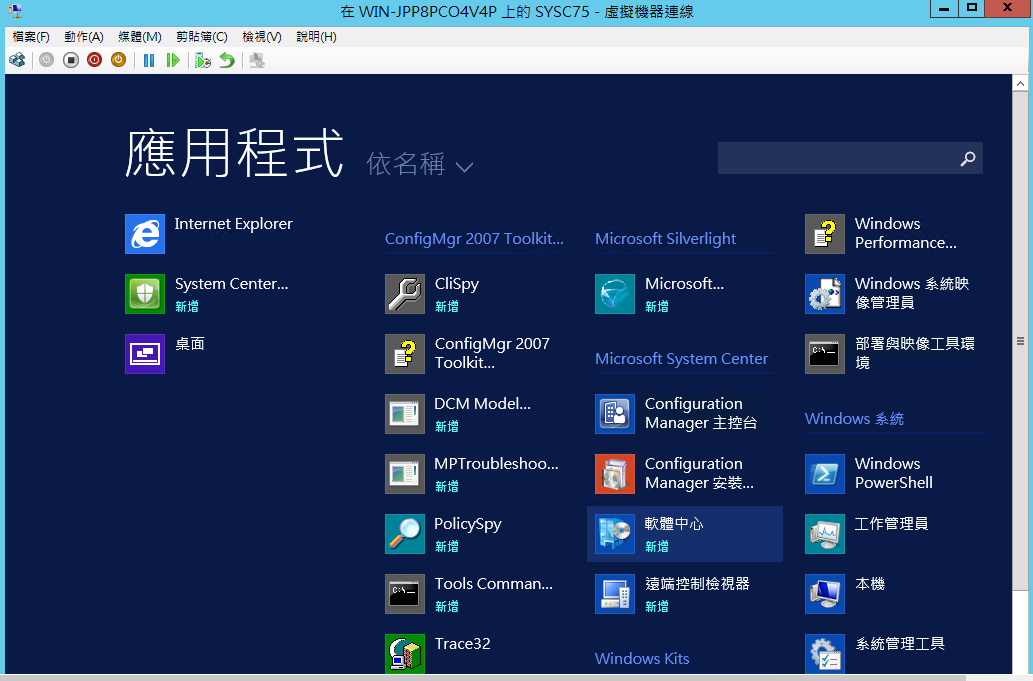This screenshot has width=1033, height=681.
Task: Open the Windows 系統映像管理員 icon
Action: click(x=825, y=294)
